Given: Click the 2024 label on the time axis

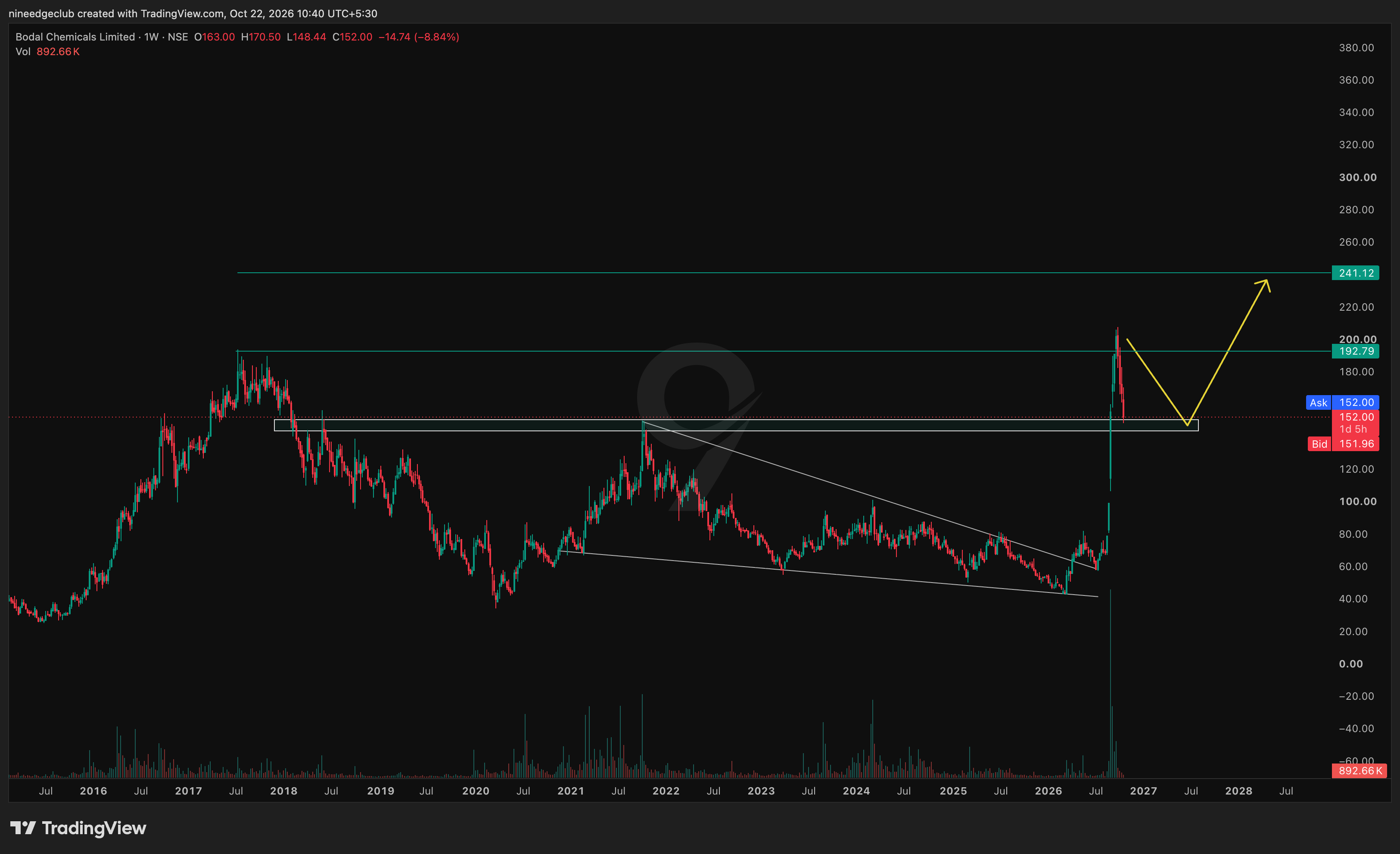Looking at the screenshot, I should [x=856, y=791].
